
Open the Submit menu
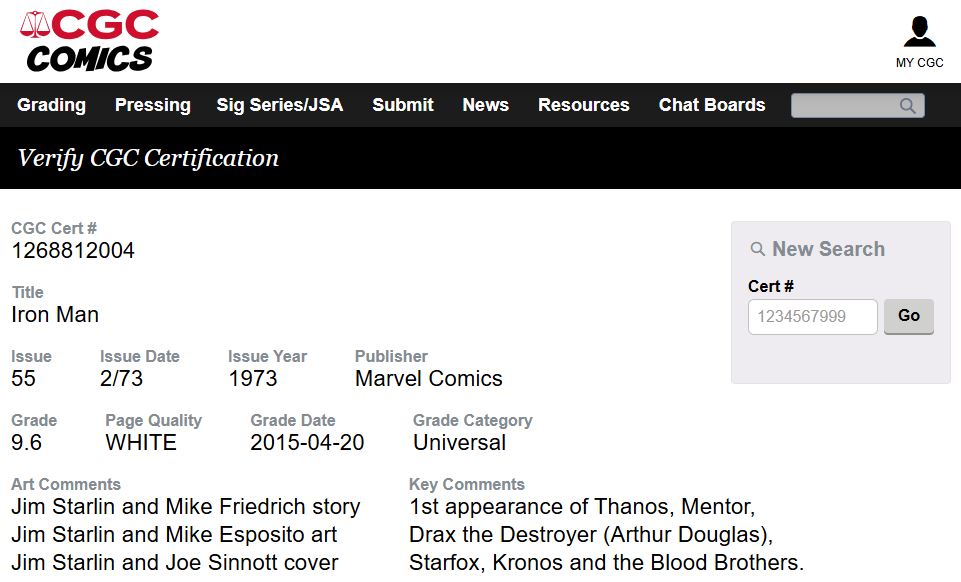coord(402,105)
